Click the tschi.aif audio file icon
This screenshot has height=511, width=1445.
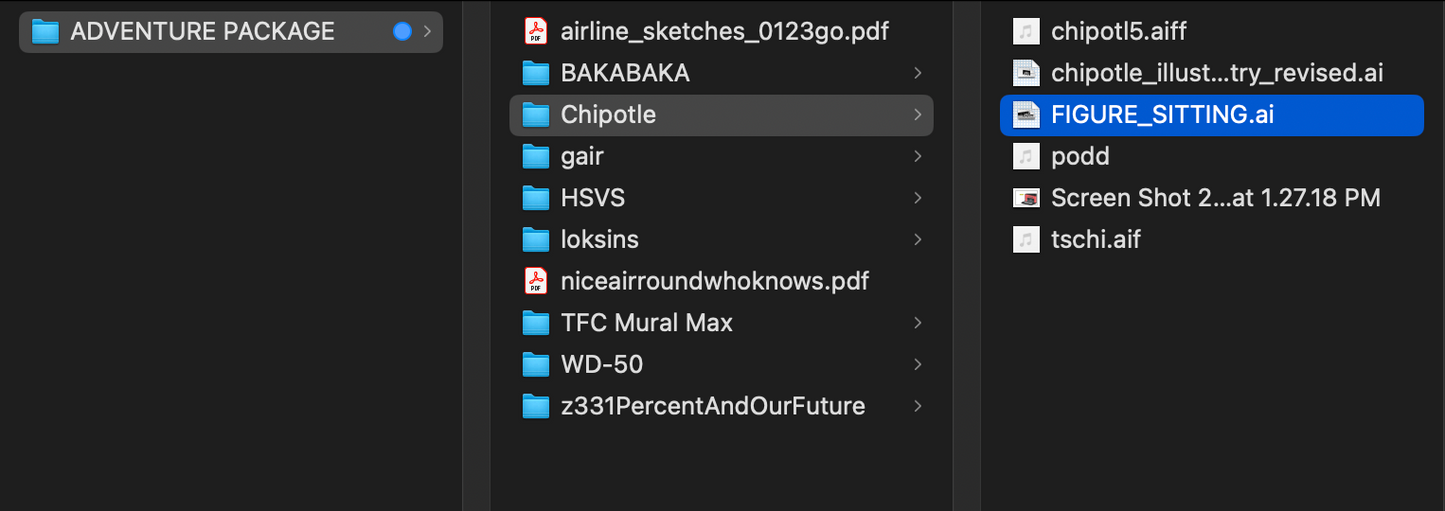coord(1026,240)
